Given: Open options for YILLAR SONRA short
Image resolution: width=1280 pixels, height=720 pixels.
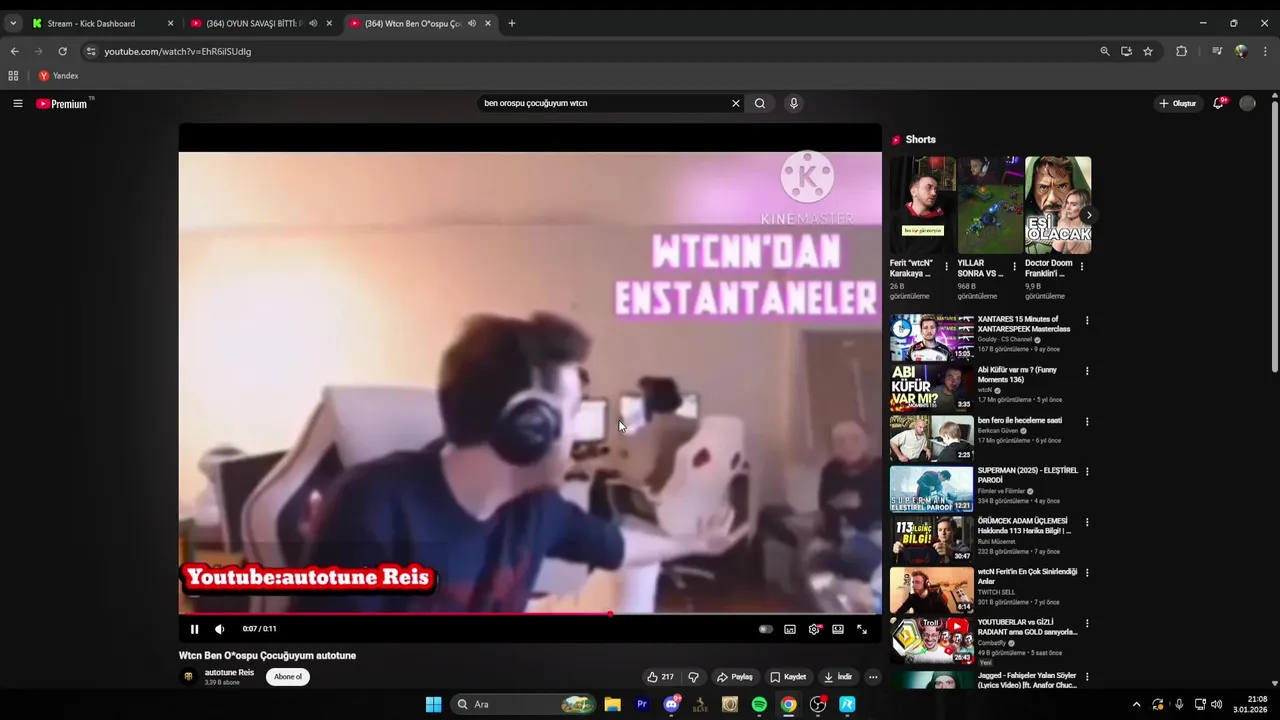Looking at the screenshot, I should point(1014,267).
